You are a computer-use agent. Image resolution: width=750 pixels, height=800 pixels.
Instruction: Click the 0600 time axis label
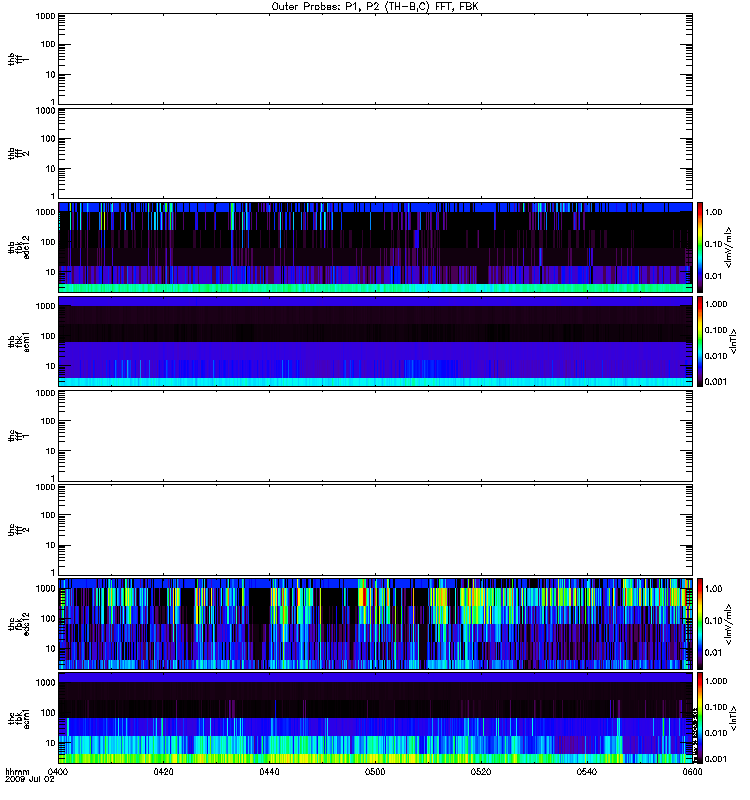[x=692, y=771]
